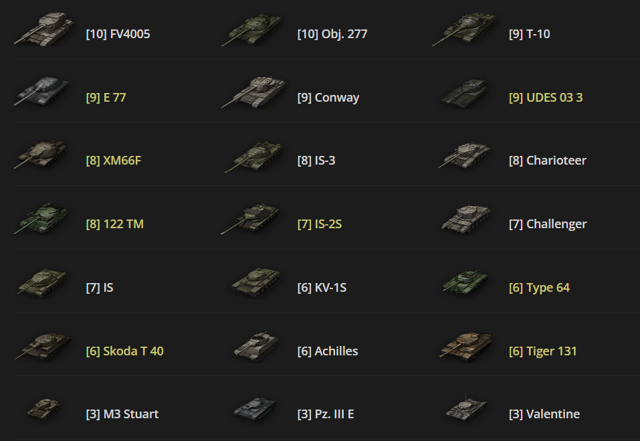The image size is (640, 441).
Task: Click the Valentine tank icon
Action: [465, 408]
